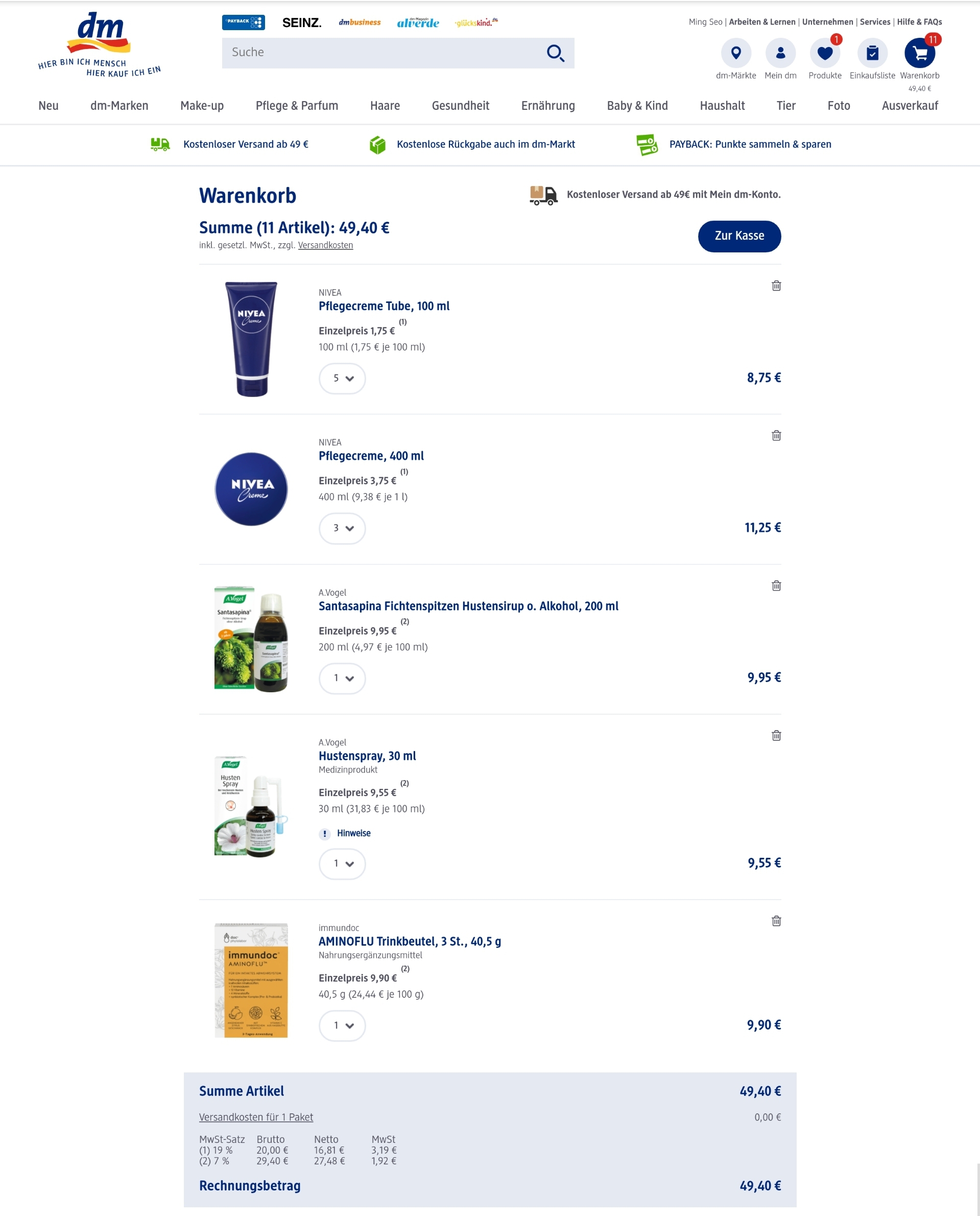
Task: Open the Versandkosten für 1 Paket link
Action: (x=256, y=1117)
